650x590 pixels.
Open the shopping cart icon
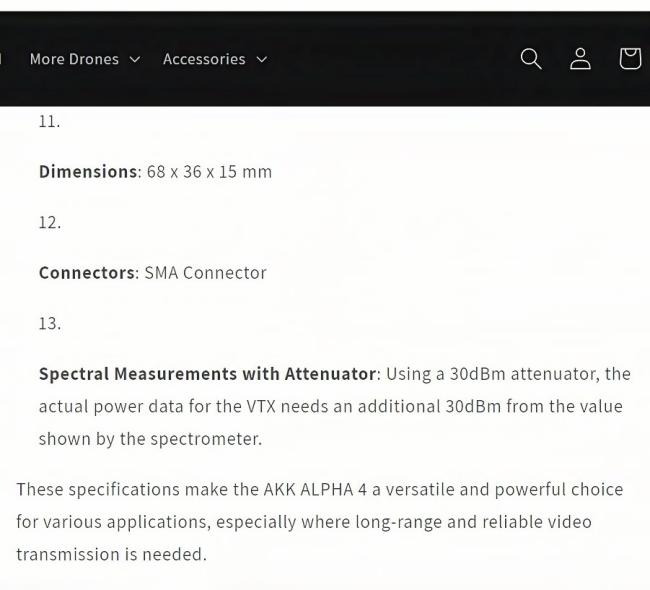[x=630, y=59]
